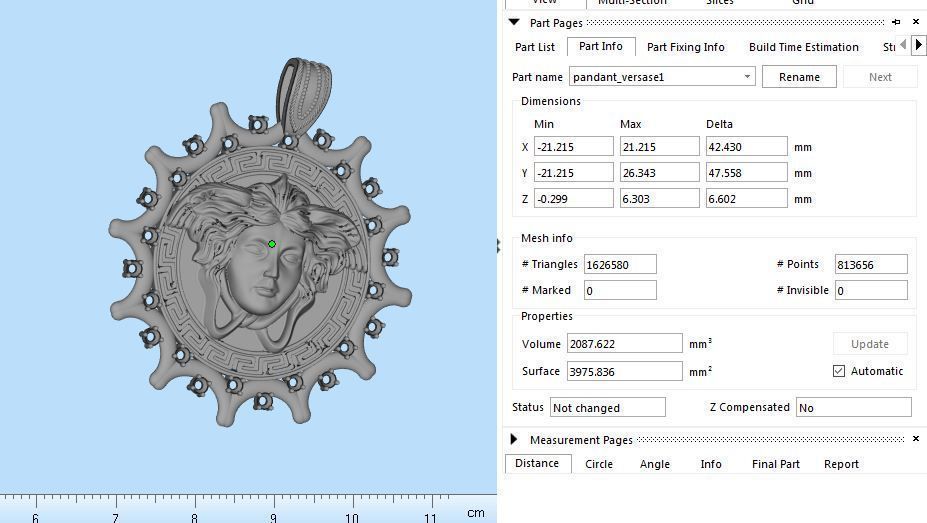Toggle the Automatic checkbox
Screen dimensions: 927x523
(x=839, y=371)
